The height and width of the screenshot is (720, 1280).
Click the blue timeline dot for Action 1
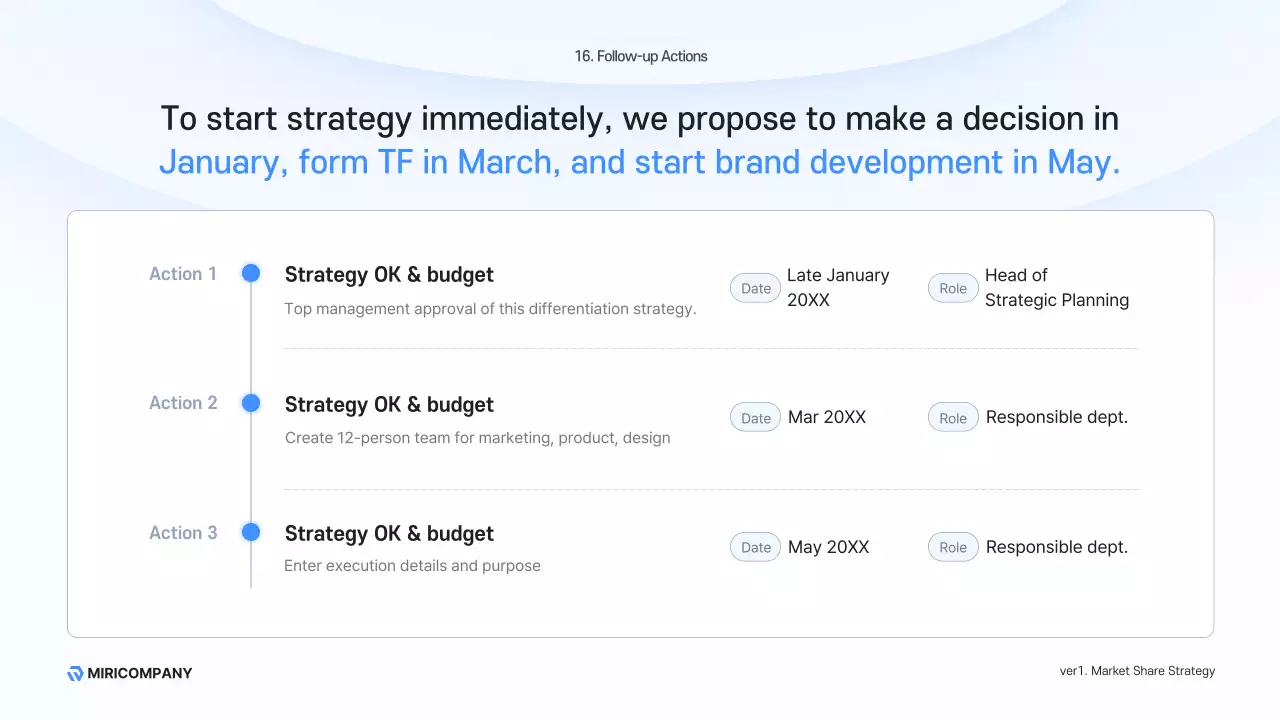click(251, 273)
